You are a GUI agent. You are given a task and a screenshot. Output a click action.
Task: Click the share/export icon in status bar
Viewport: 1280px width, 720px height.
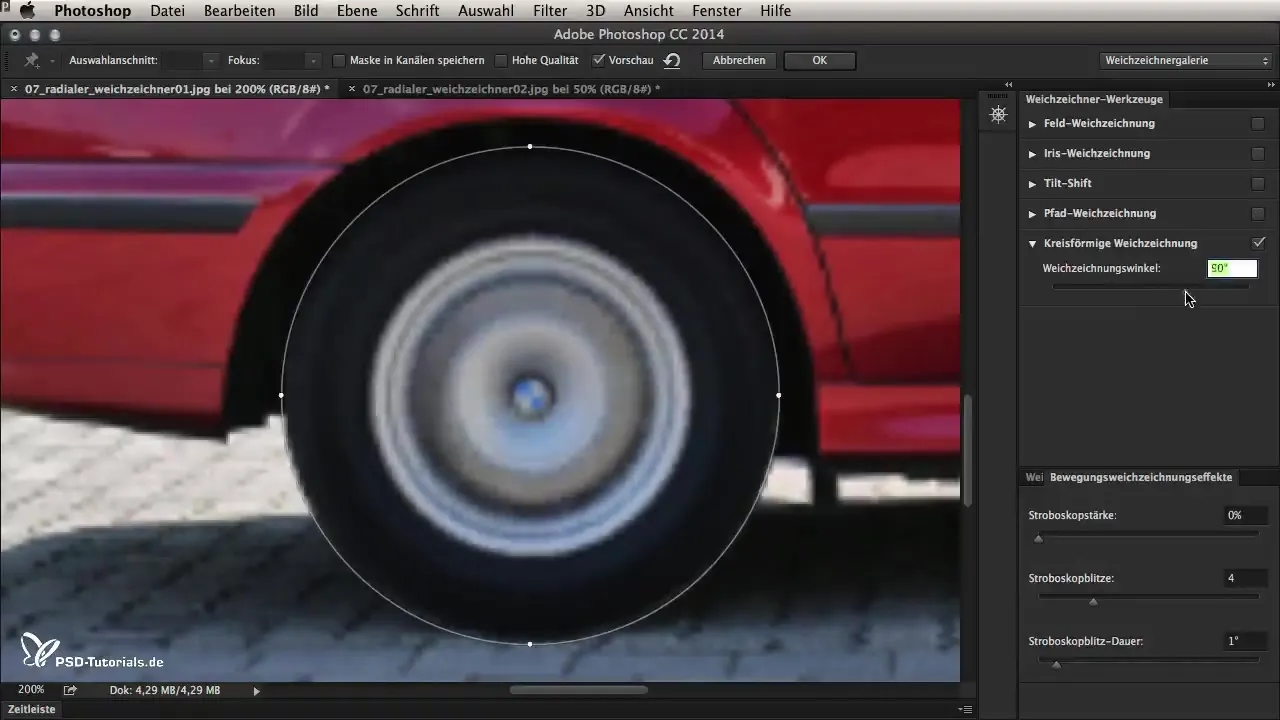71,690
